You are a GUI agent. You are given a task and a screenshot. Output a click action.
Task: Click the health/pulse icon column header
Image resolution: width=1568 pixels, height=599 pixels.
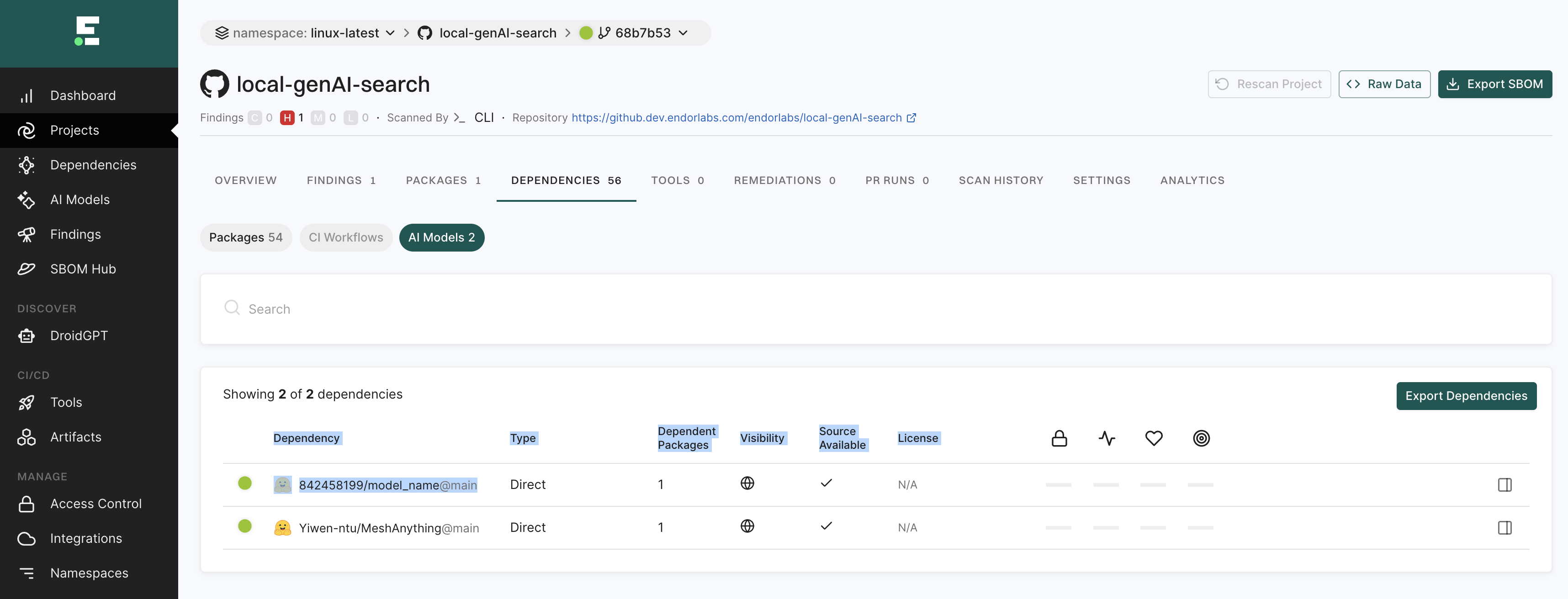pos(1105,438)
